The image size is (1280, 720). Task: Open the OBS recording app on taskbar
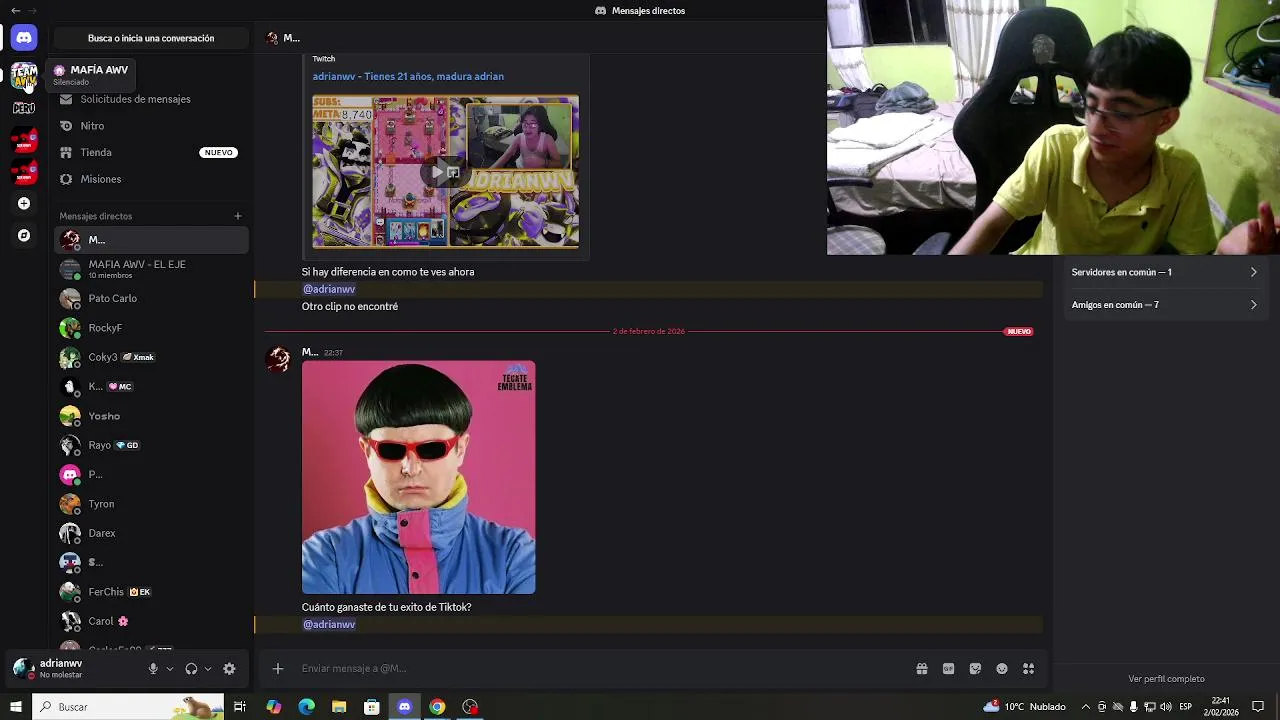click(470, 707)
